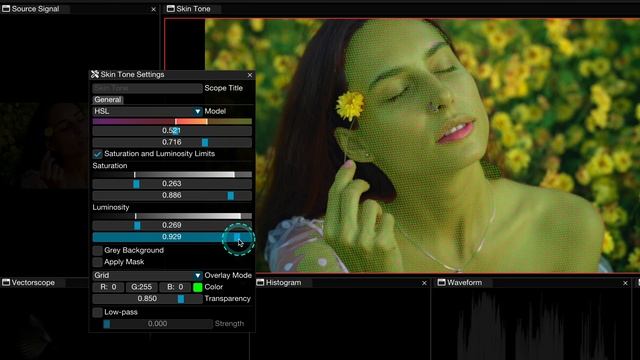This screenshot has height=360, width=640.
Task: Close the Skin Tone Settings dialog
Action: click(250, 75)
